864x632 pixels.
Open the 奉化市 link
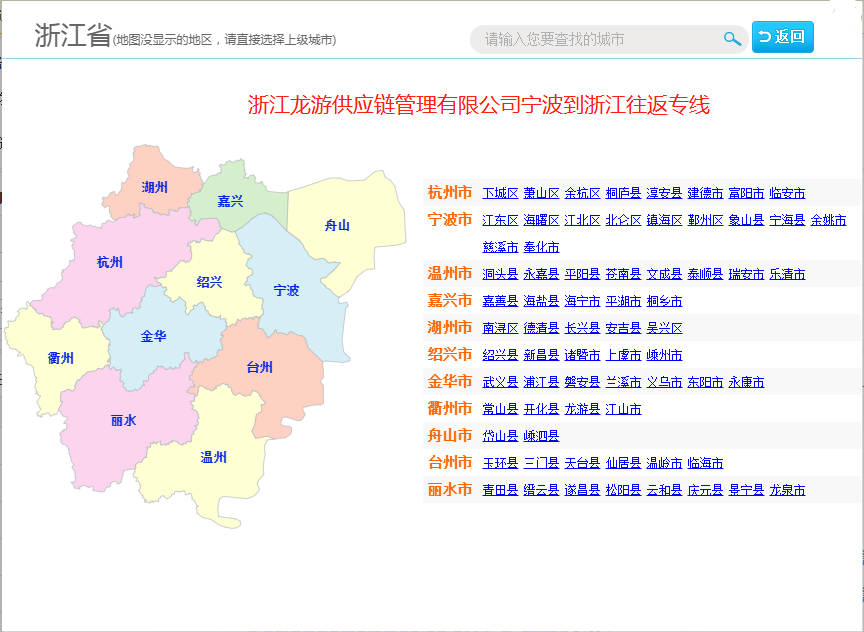coord(541,247)
